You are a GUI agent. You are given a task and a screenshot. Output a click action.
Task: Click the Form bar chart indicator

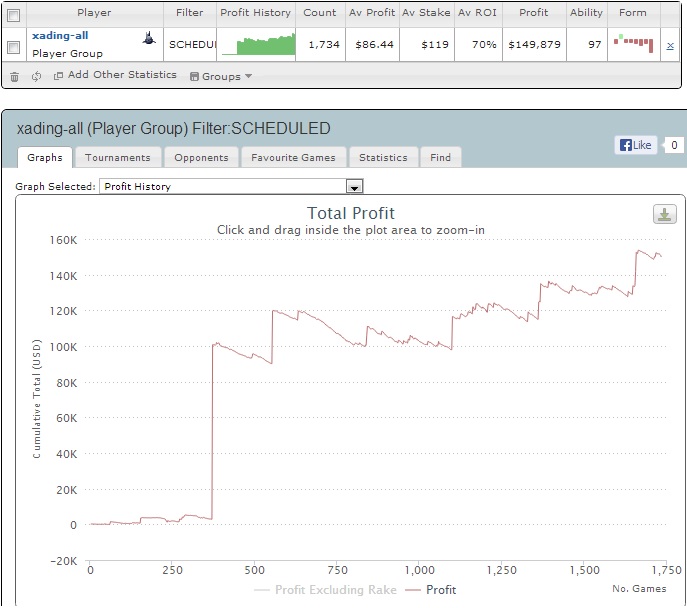coord(633,43)
